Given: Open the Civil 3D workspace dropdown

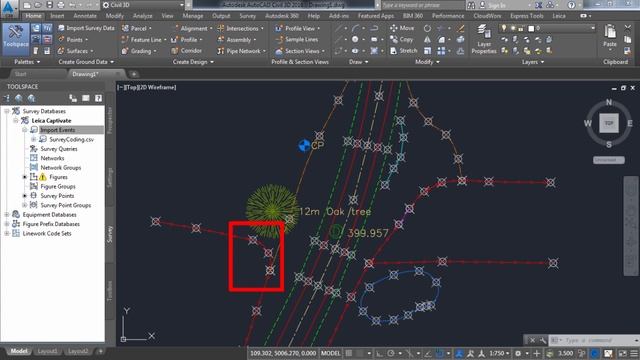Looking at the screenshot, I should pyautogui.click(x=143, y=5).
